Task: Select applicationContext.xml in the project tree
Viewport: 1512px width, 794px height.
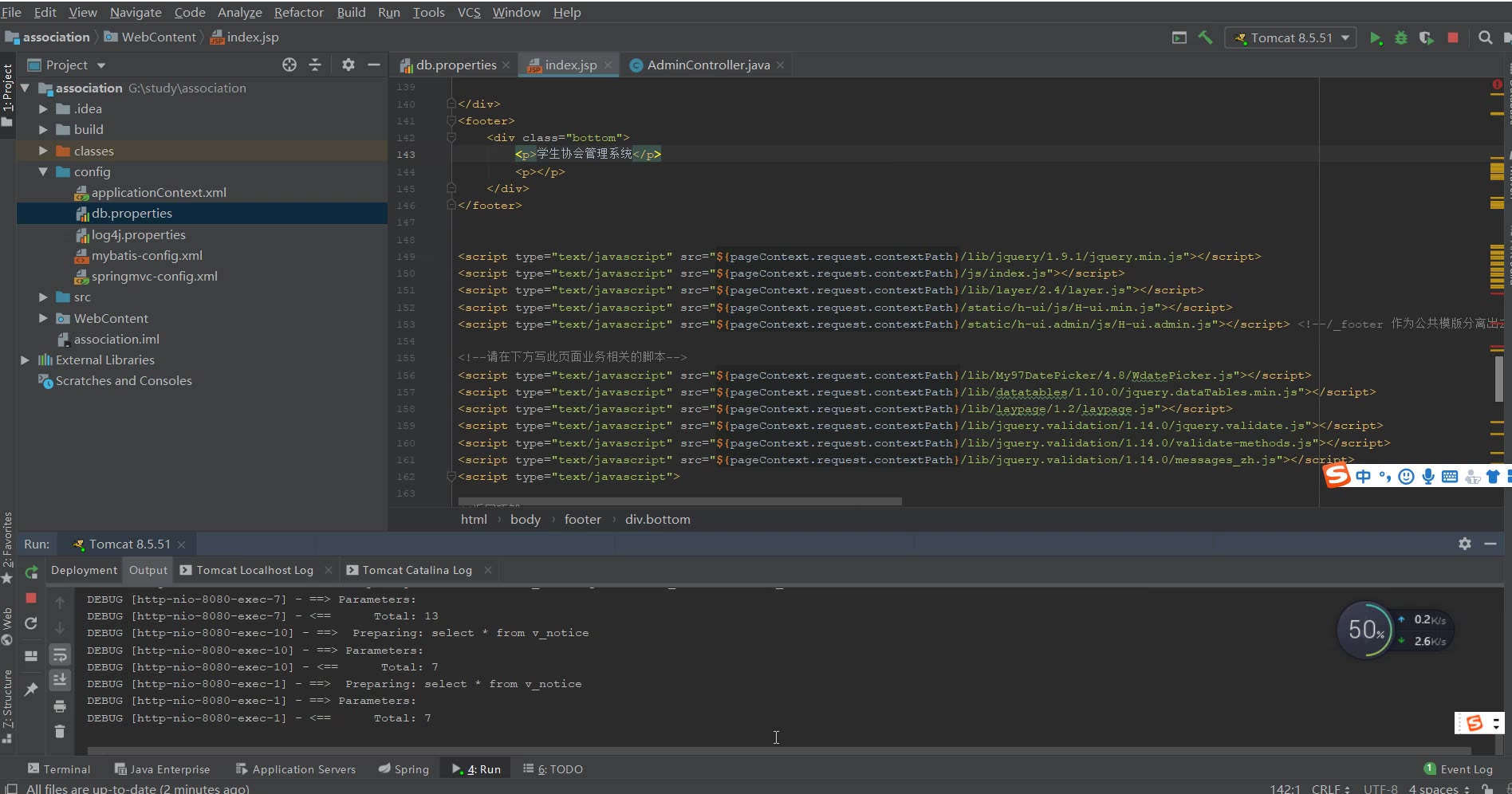Action: tap(159, 192)
